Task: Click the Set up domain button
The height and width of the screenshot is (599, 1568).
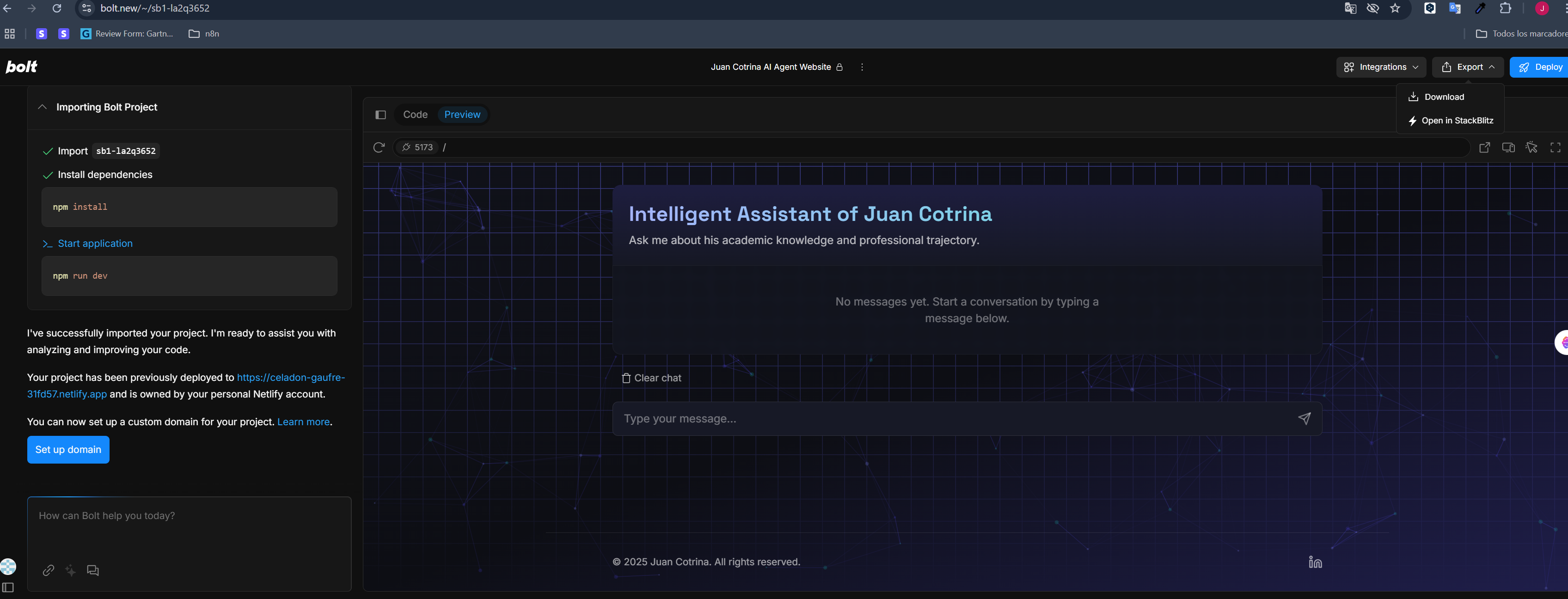Action: (68, 449)
